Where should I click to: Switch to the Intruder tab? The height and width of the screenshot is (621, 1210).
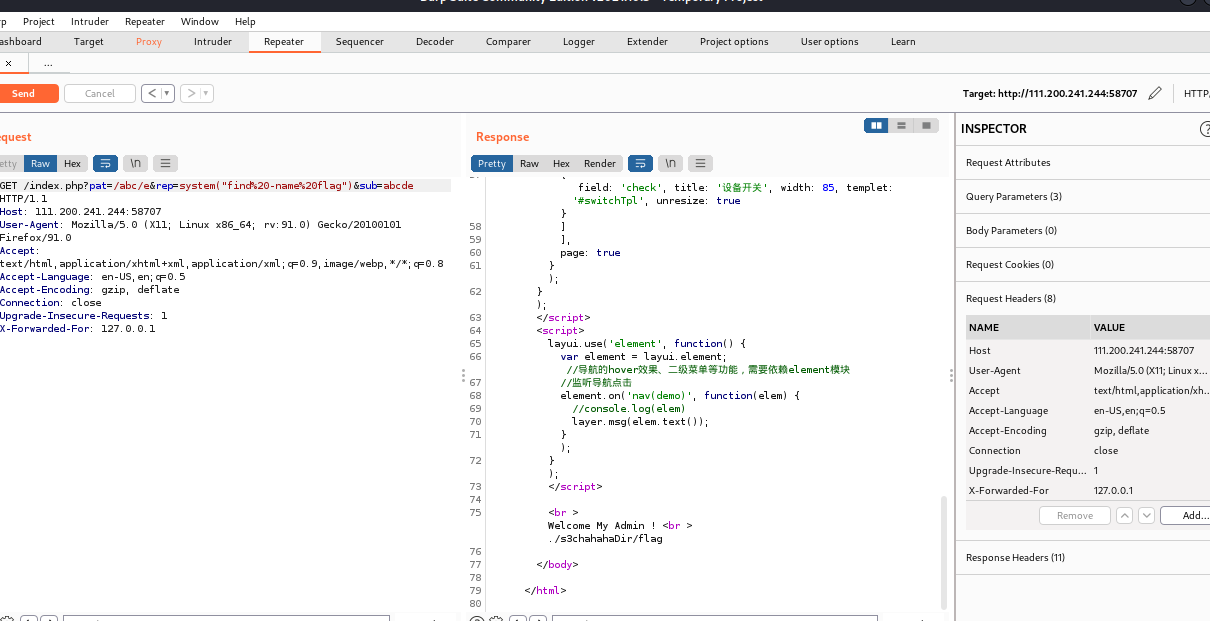213,42
